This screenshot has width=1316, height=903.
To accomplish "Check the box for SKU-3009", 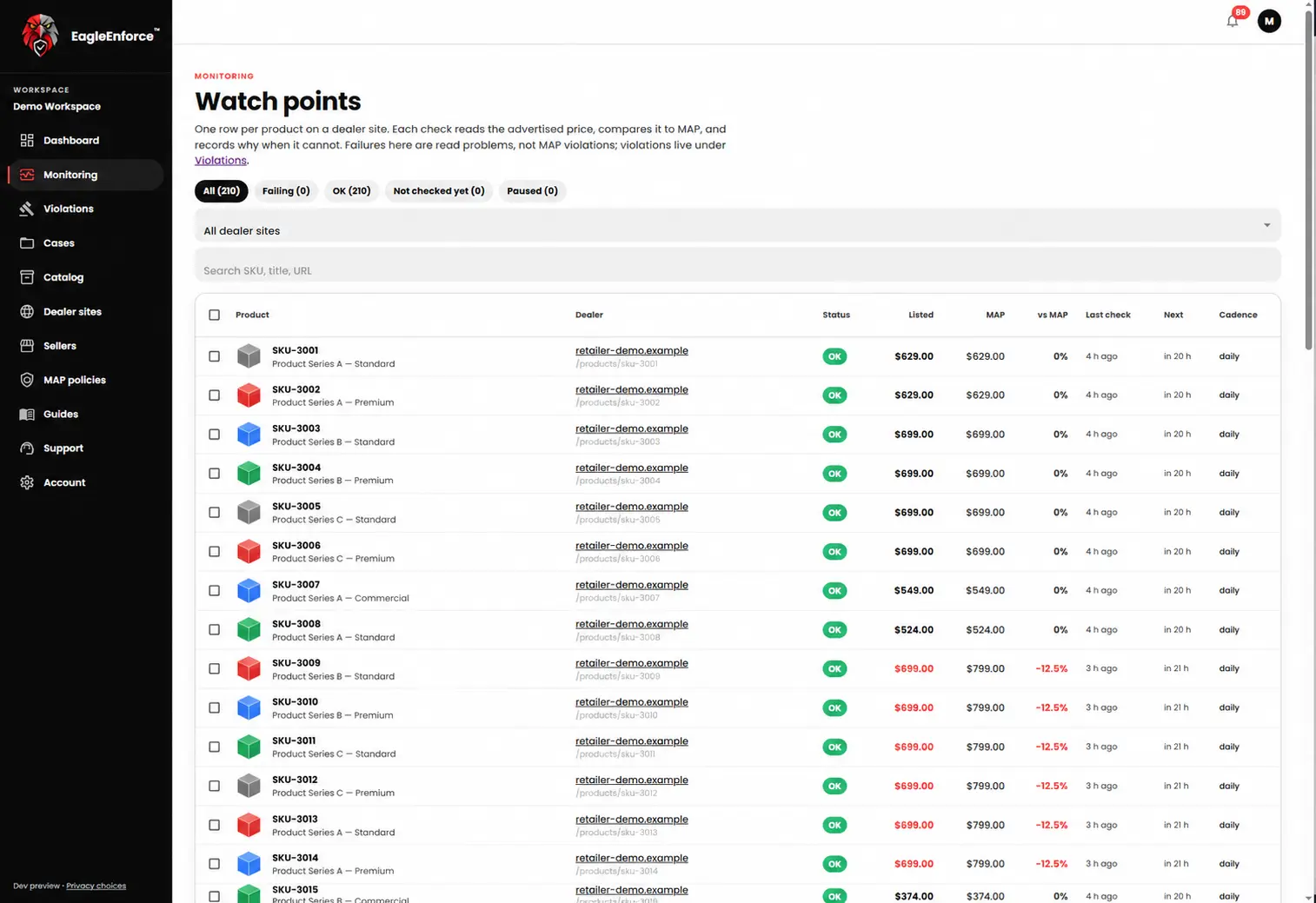I will pos(215,669).
